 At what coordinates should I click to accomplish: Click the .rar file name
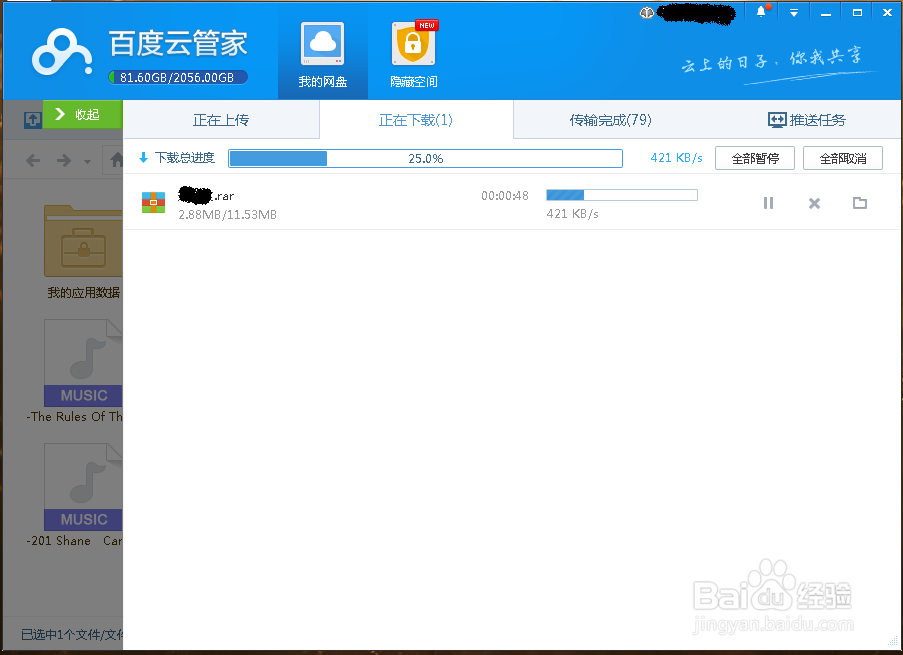tap(206, 195)
